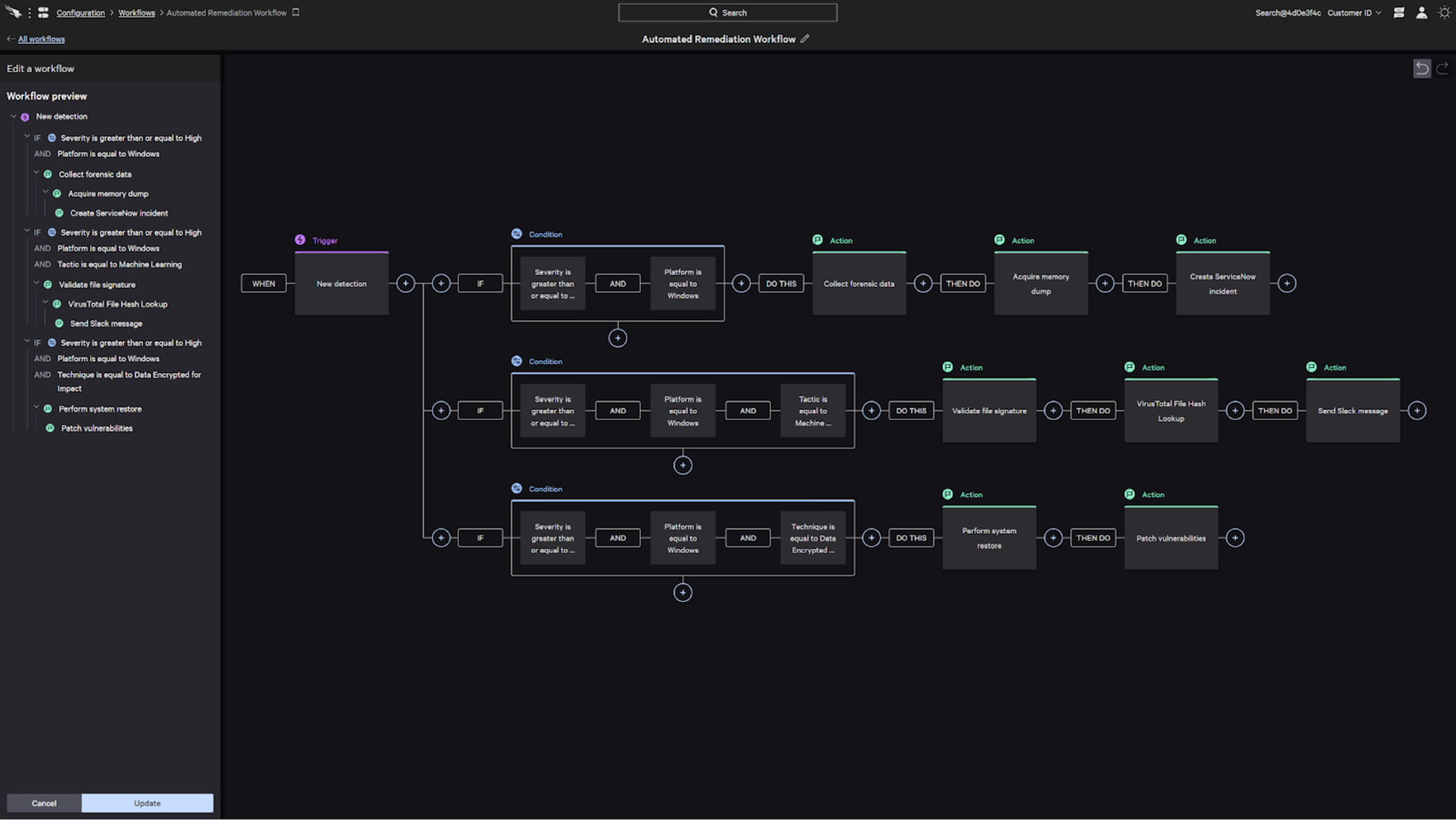
Task: Click the bookmark icon in breadcrumb
Action: point(296,13)
